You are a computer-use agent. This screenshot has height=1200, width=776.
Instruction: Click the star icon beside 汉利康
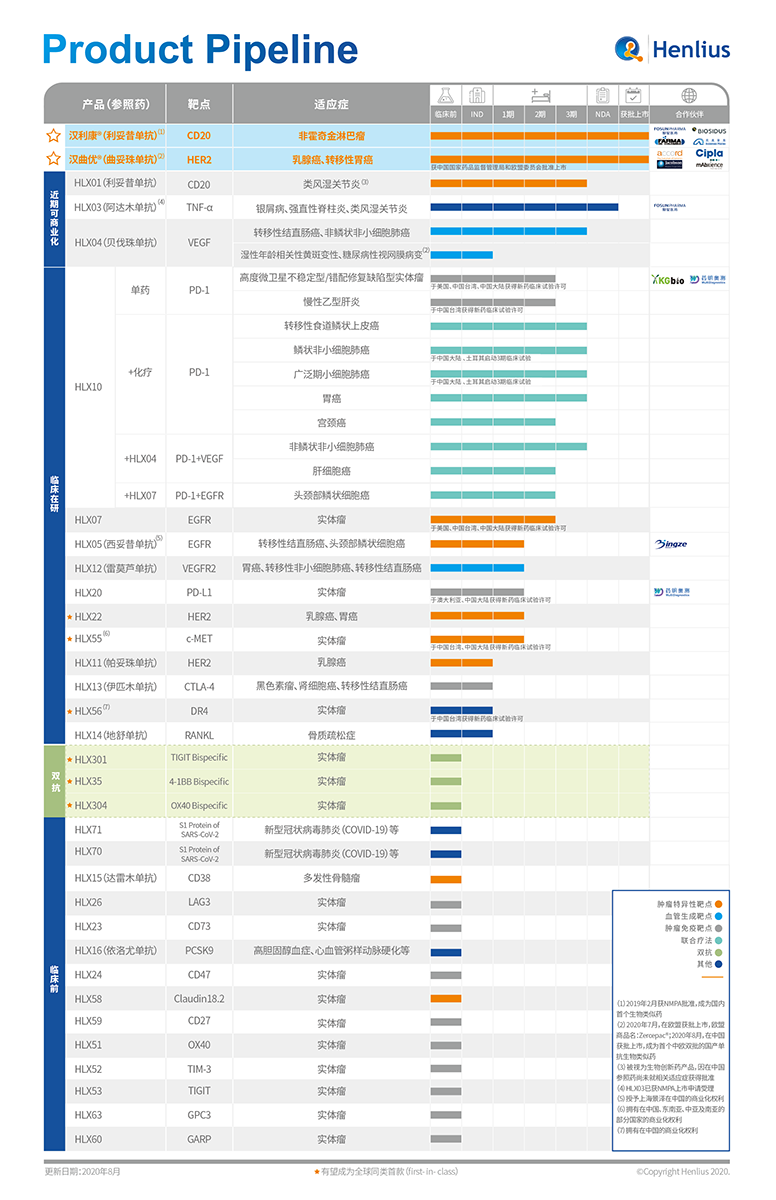tap(53, 135)
